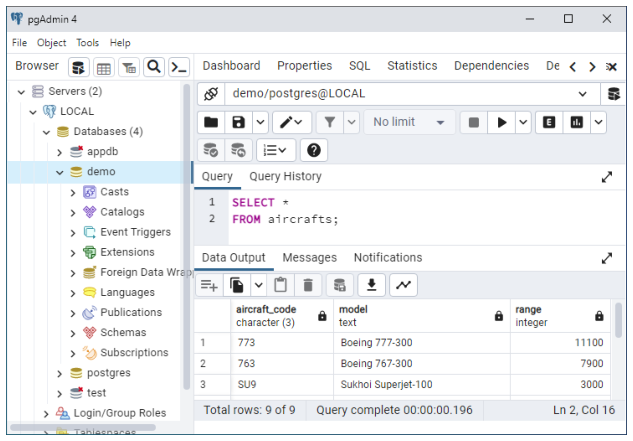
Task: Collapse the Servers (2) tree node
Action: point(21,92)
